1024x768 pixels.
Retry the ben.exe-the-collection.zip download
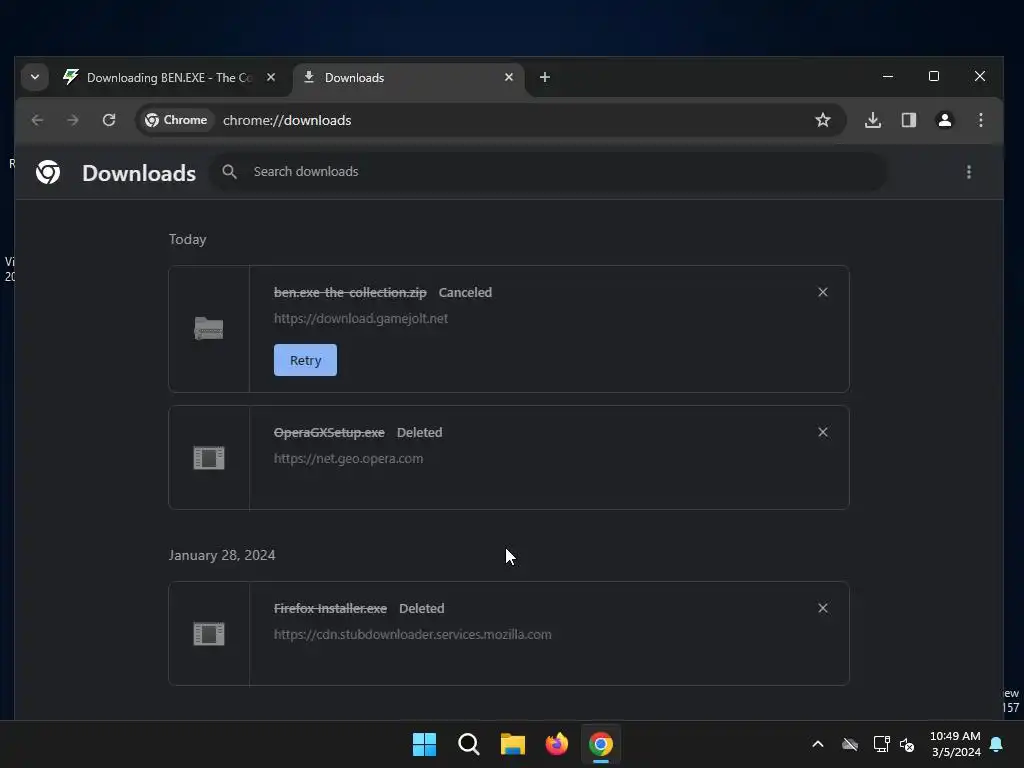pyautogui.click(x=306, y=360)
